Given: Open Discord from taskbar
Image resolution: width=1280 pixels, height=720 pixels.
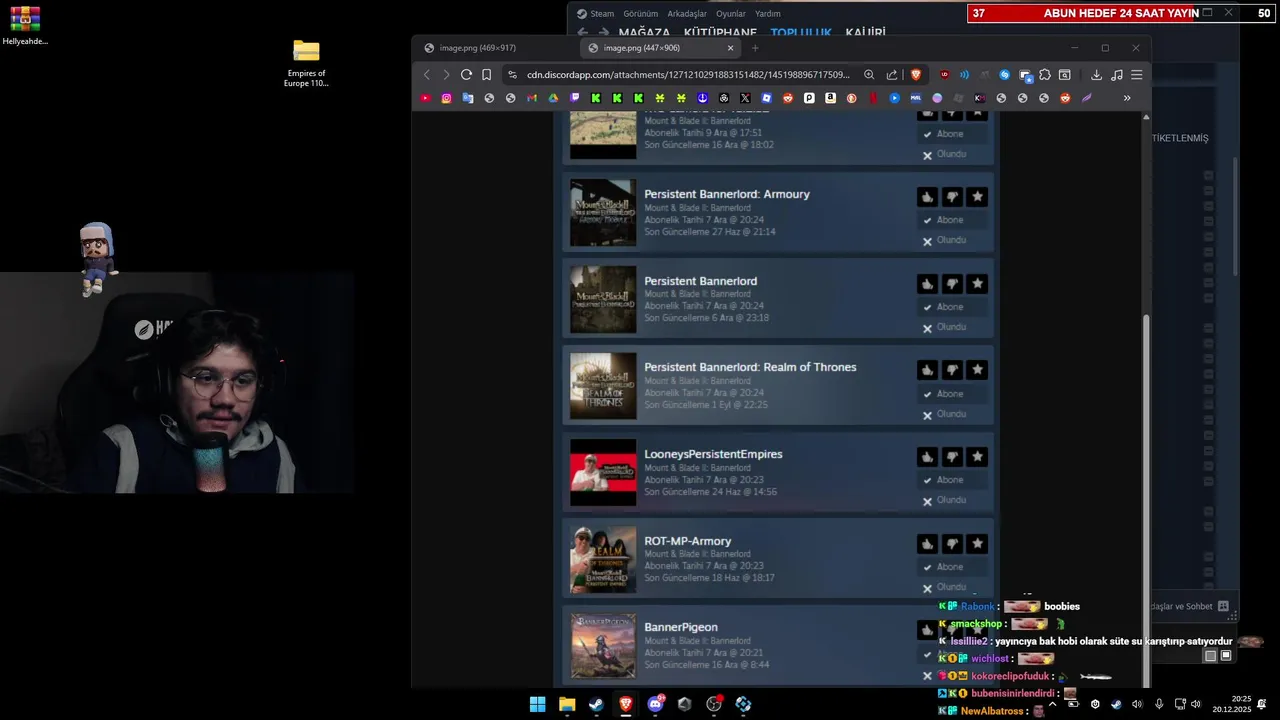Looking at the screenshot, I should [655, 704].
